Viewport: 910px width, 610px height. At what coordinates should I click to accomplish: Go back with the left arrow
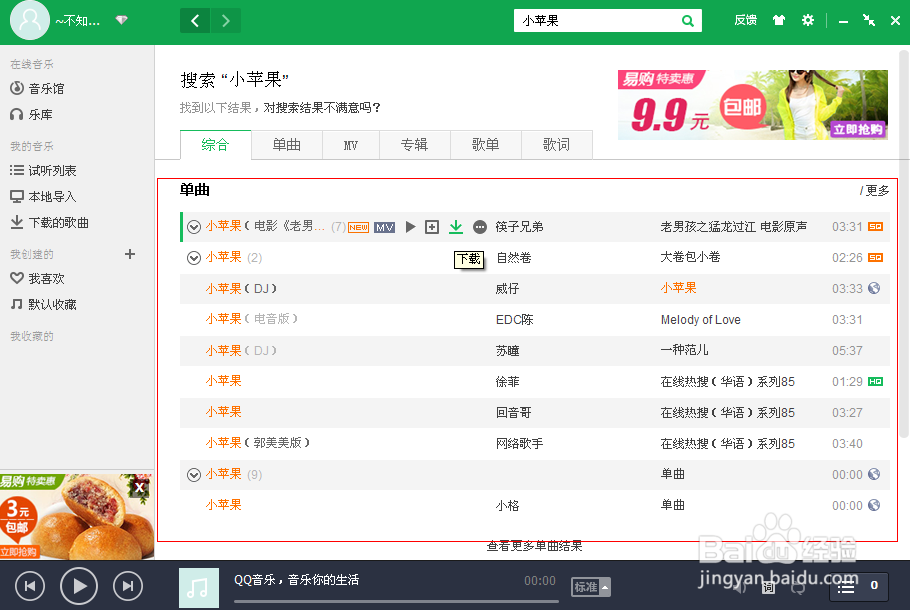pyautogui.click(x=195, y=21)
